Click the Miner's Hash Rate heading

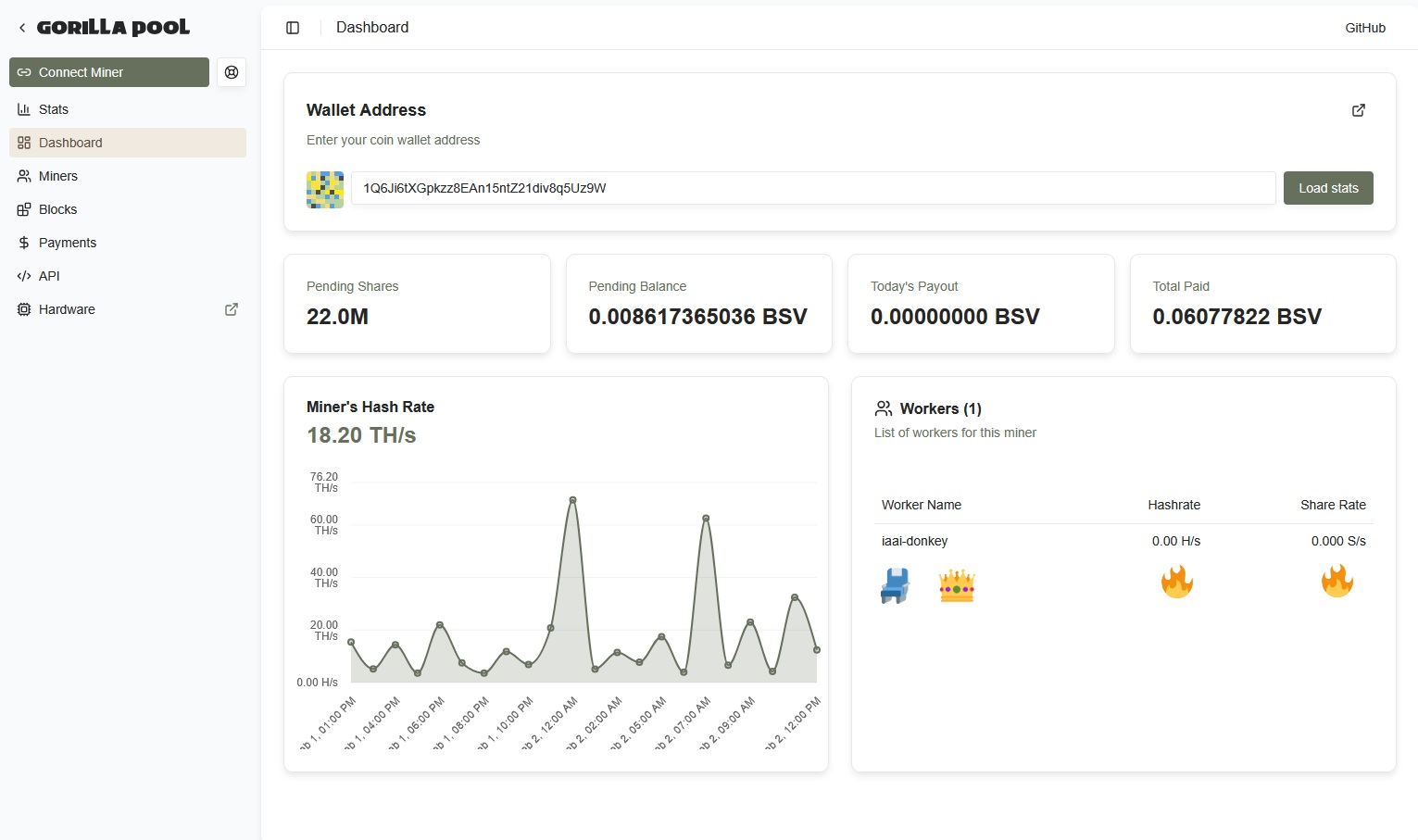pos(370,407)
